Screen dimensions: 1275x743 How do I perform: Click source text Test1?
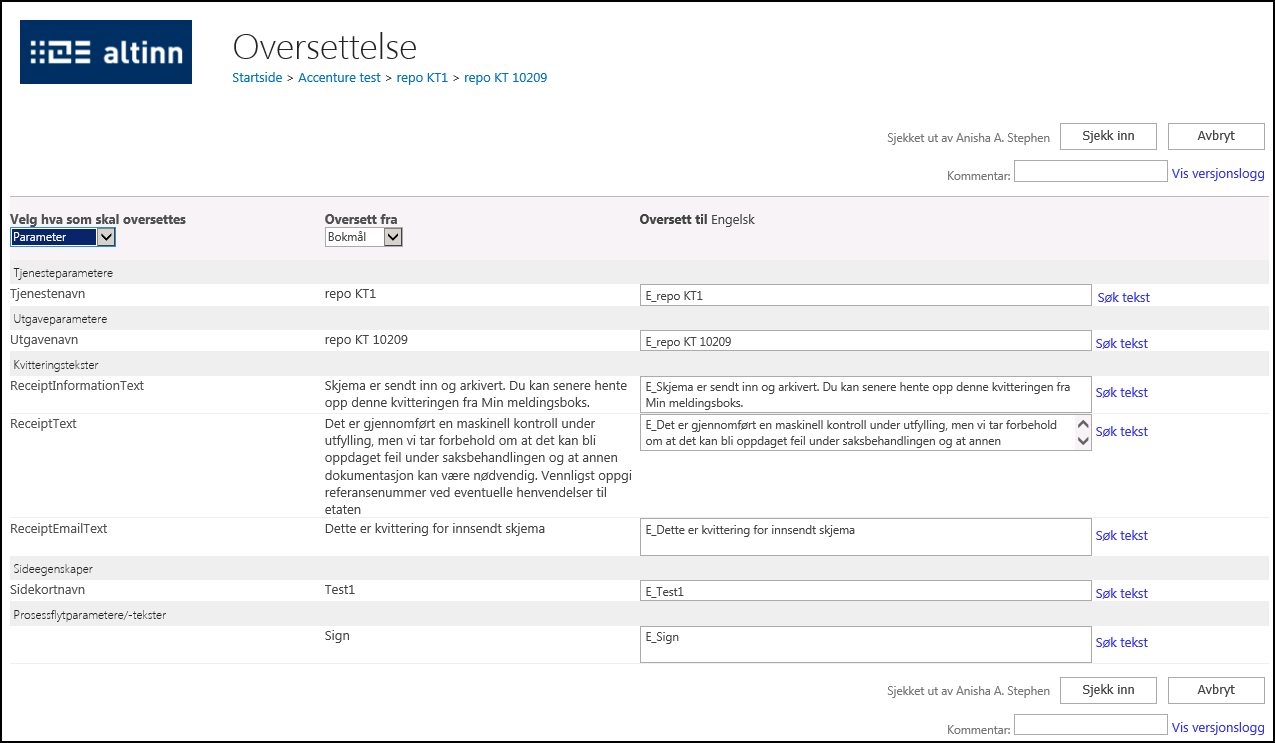click(340, 590)
